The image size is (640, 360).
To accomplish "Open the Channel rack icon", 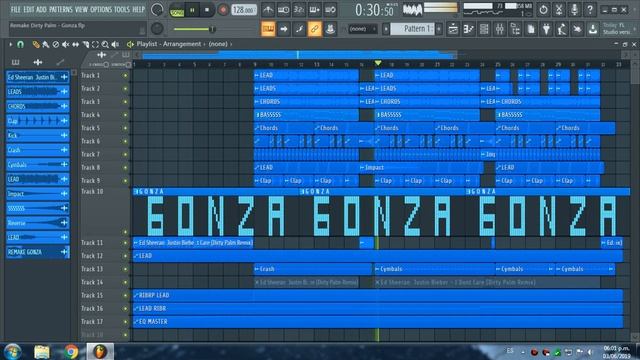I will click(484, 29).
